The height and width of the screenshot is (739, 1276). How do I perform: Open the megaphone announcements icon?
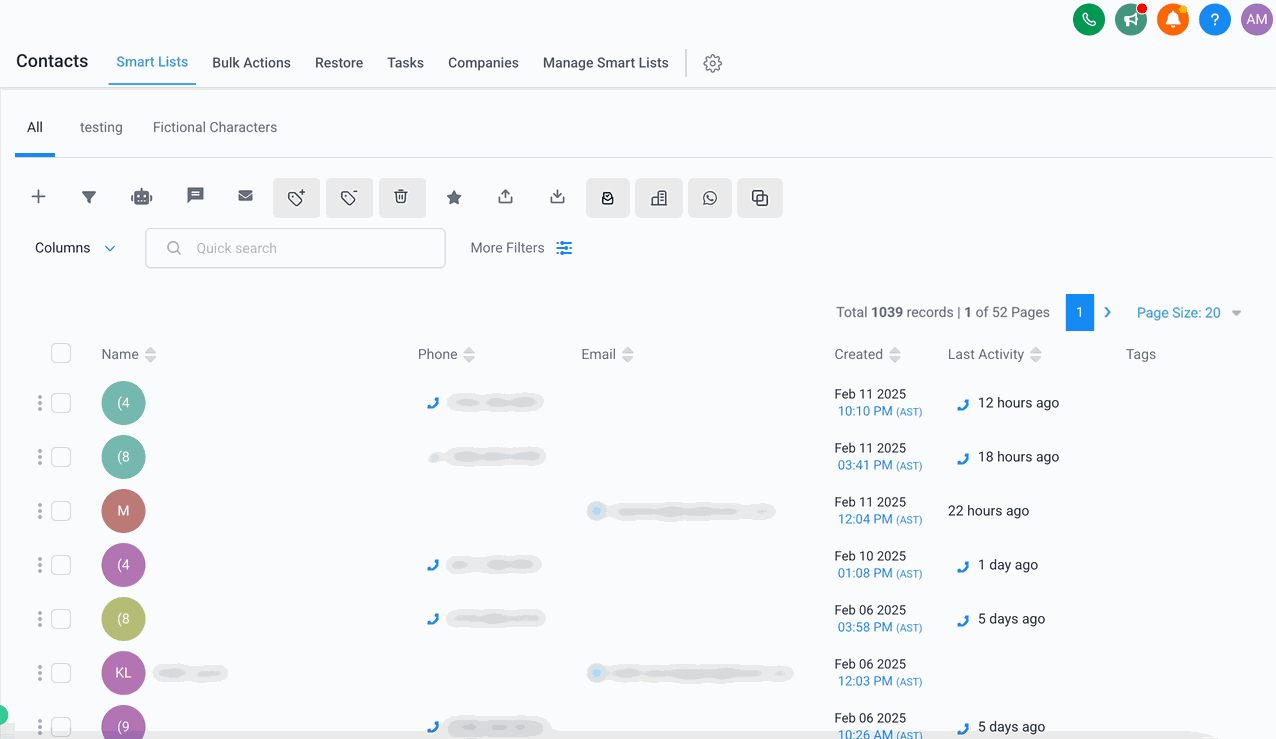pyautogui.click(x=1131, y=19)
